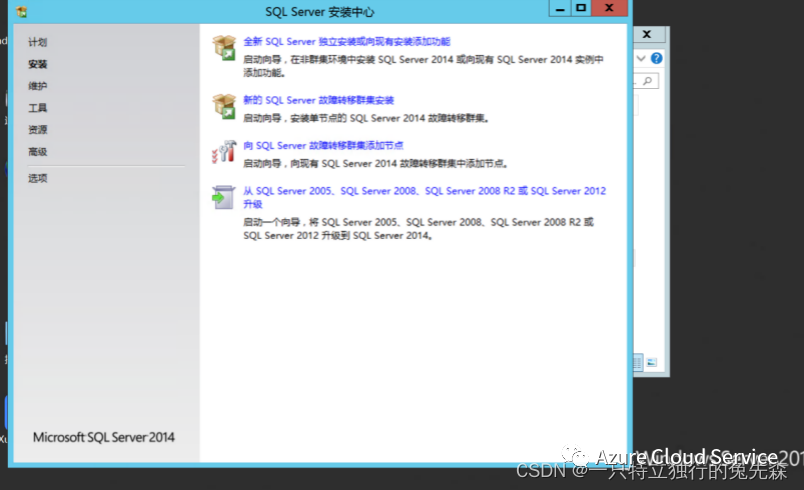Image resolution: width=804 pixels, height=490 pixels.
Task: Click link 新的 SQL Server 故障转移群集安装
Action: pos(318,100)
